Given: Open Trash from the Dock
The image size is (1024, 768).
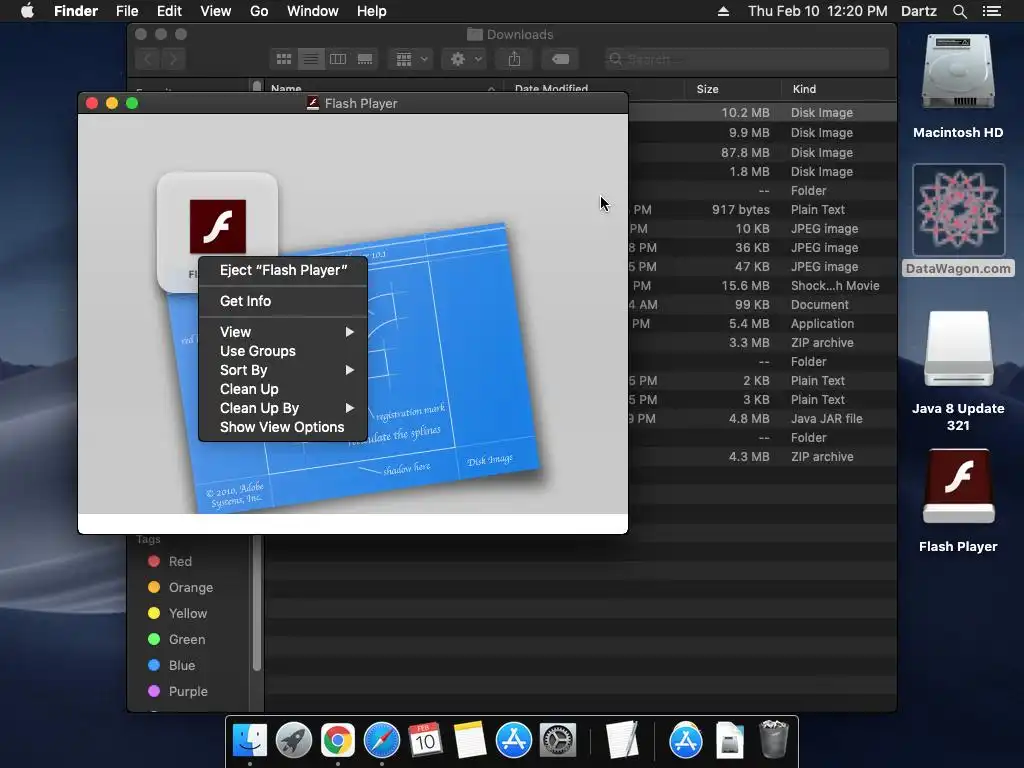Looking at the screenshot, I should click(774, 739).
